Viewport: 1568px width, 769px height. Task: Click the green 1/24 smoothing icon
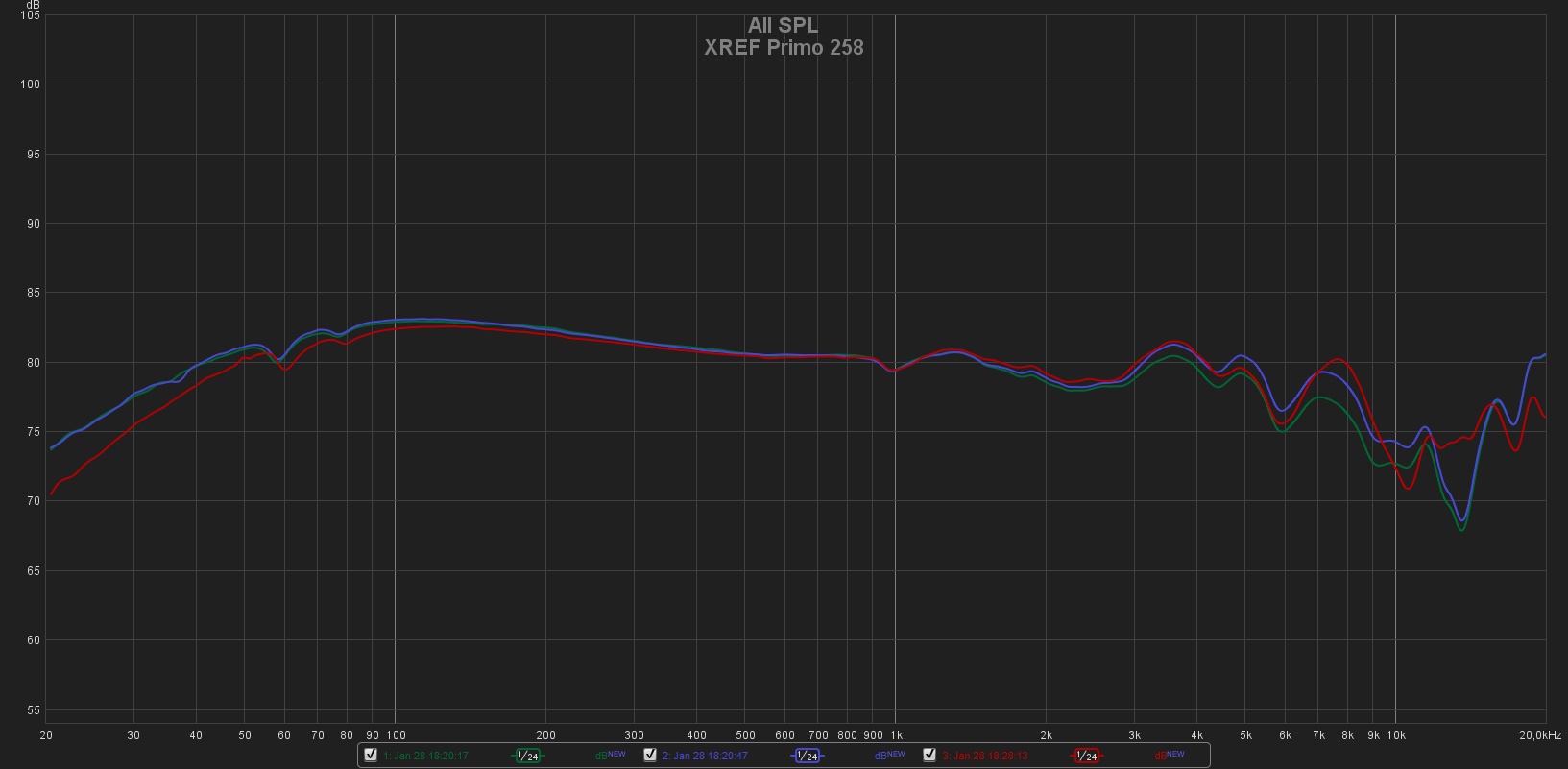click(527, 756)
